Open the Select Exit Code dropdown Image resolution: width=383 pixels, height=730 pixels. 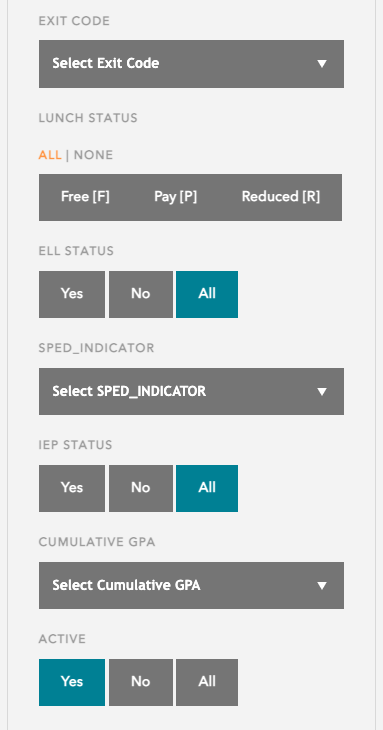point(191,64)
